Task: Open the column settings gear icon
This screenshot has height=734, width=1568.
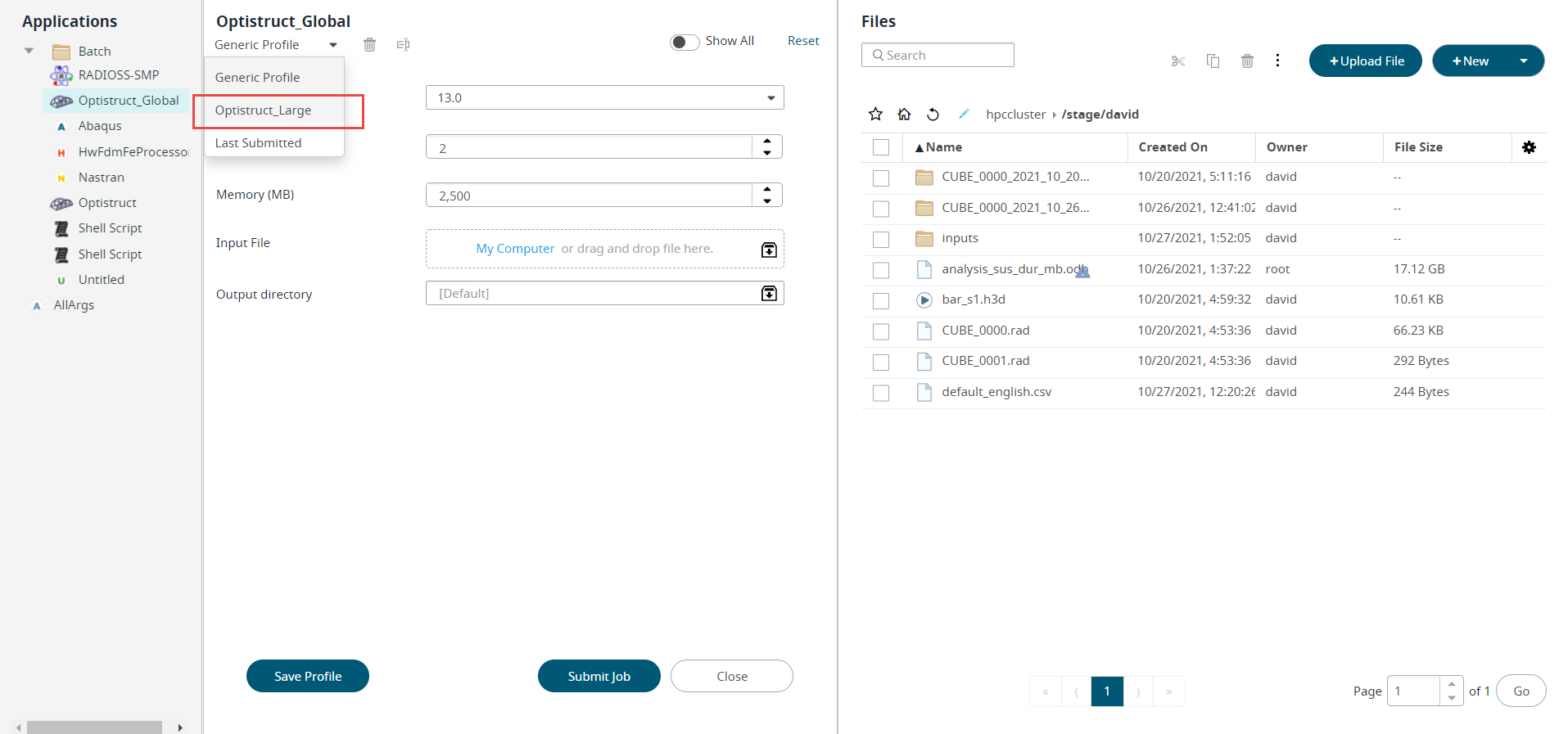Action: tap(1529, 147)
